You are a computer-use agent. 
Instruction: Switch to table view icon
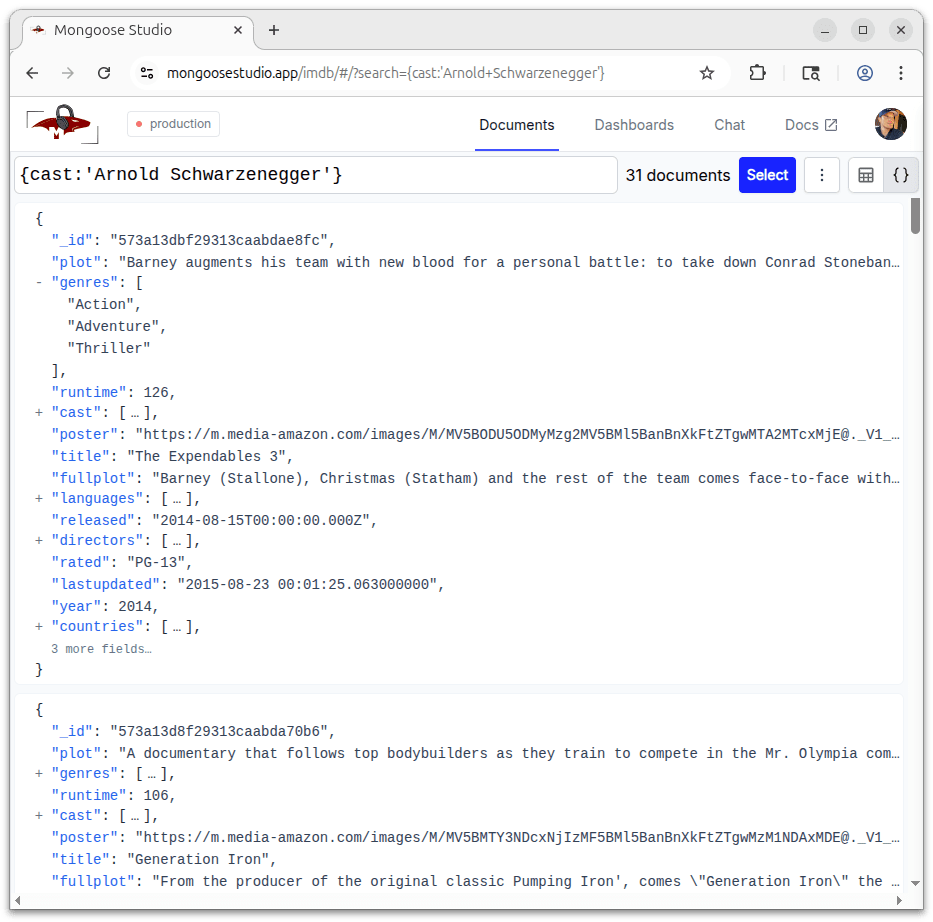point(866,175)
